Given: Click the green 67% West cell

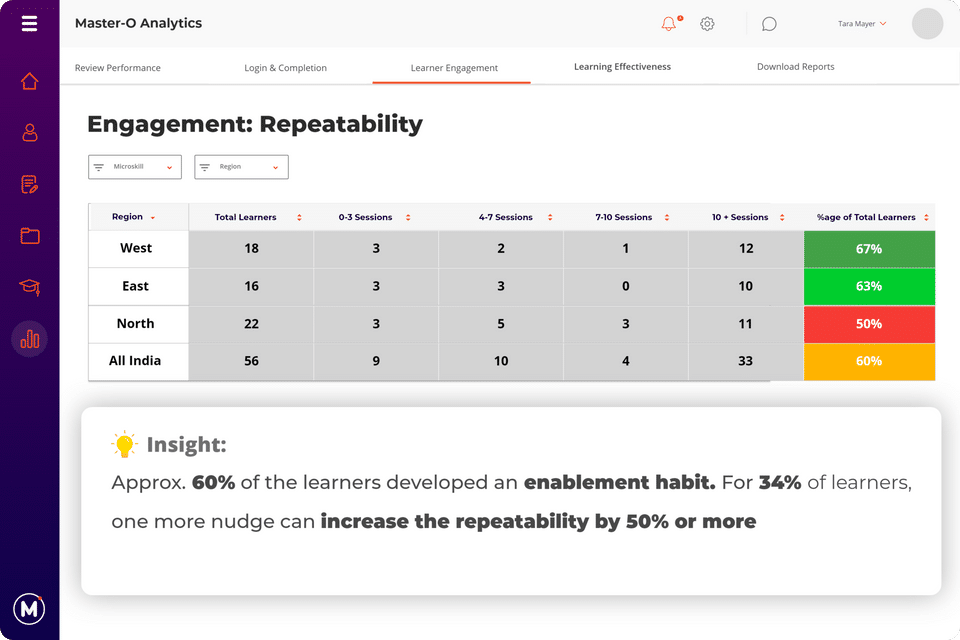Looking at the screenshot, I should pyautogui.click(x=868, y=249).
